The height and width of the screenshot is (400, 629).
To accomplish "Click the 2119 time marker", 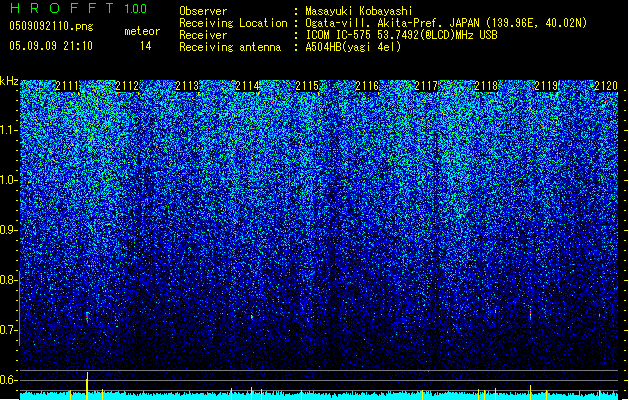I will tap(546, 86).
